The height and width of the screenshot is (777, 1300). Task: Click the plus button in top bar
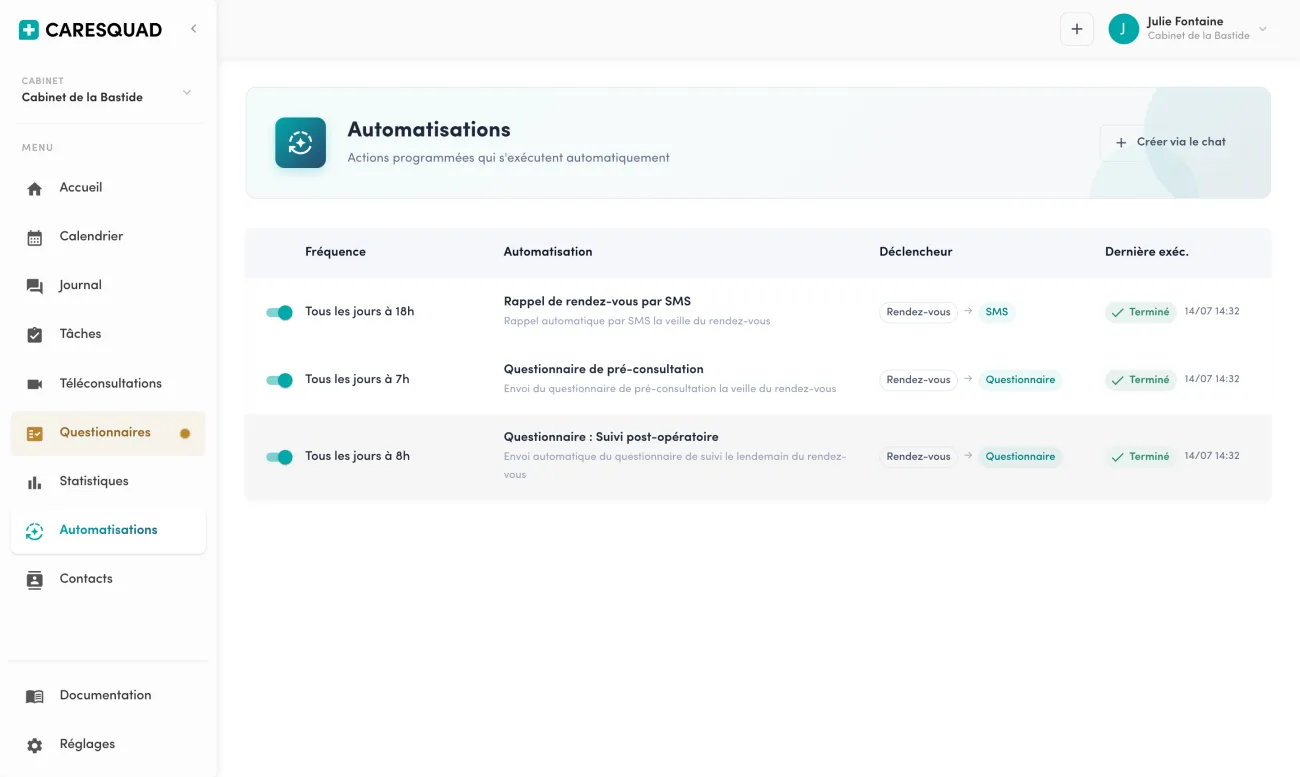point(1077,29)
